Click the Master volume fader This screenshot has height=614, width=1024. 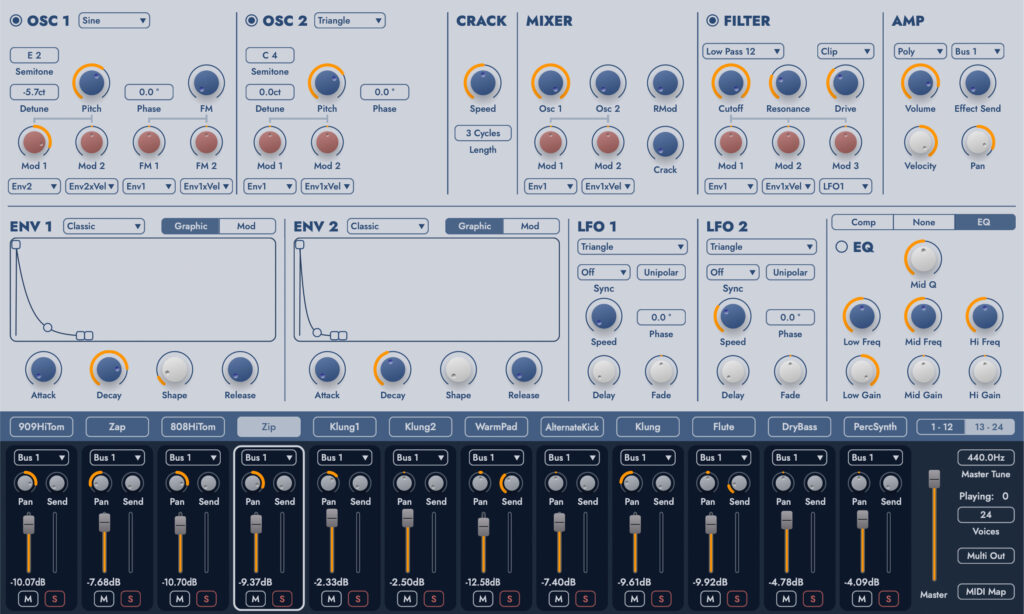pyautogui.click(x=934, y=480)
